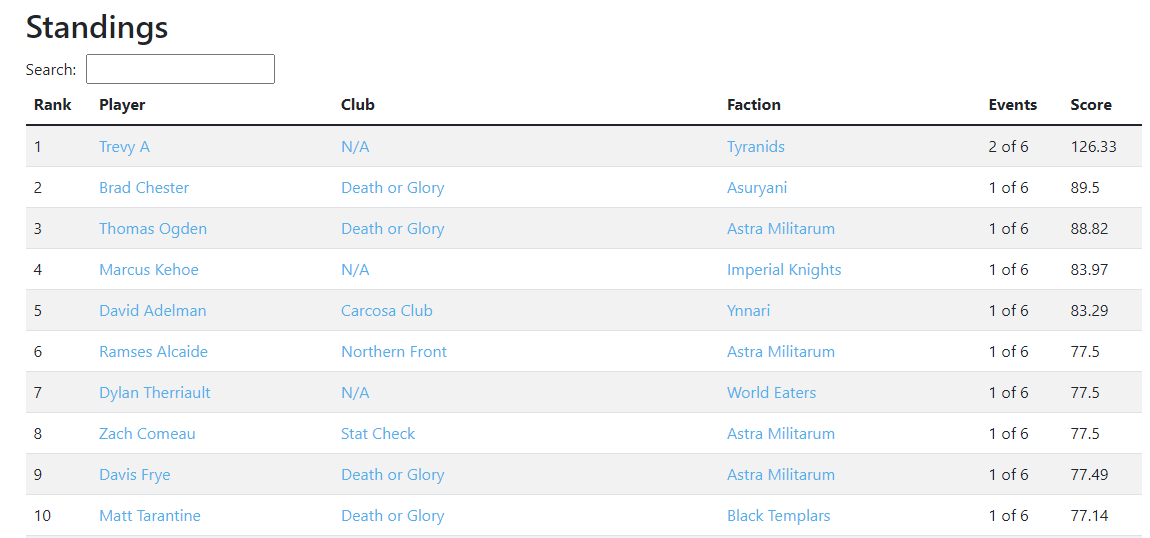Select Davis Frye in the standings
1150x538 pixels.
(135, 475)
